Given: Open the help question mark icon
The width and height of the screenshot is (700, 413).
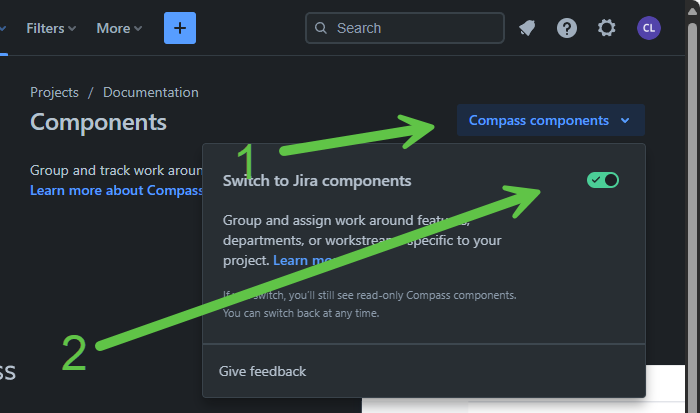Looking at the screenshot, I should 567,28.
